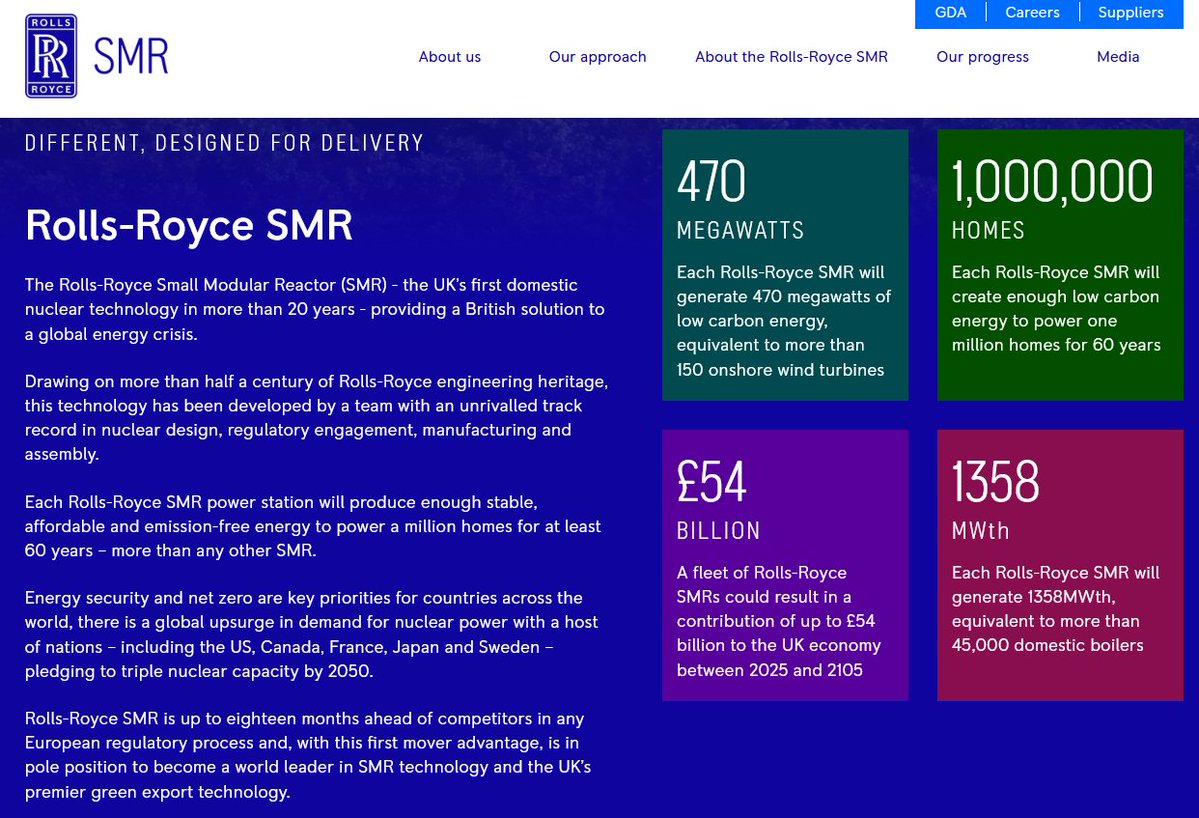
Task: Click paragraph starting 'Drawing on more than half'
Action: (317, 417)
